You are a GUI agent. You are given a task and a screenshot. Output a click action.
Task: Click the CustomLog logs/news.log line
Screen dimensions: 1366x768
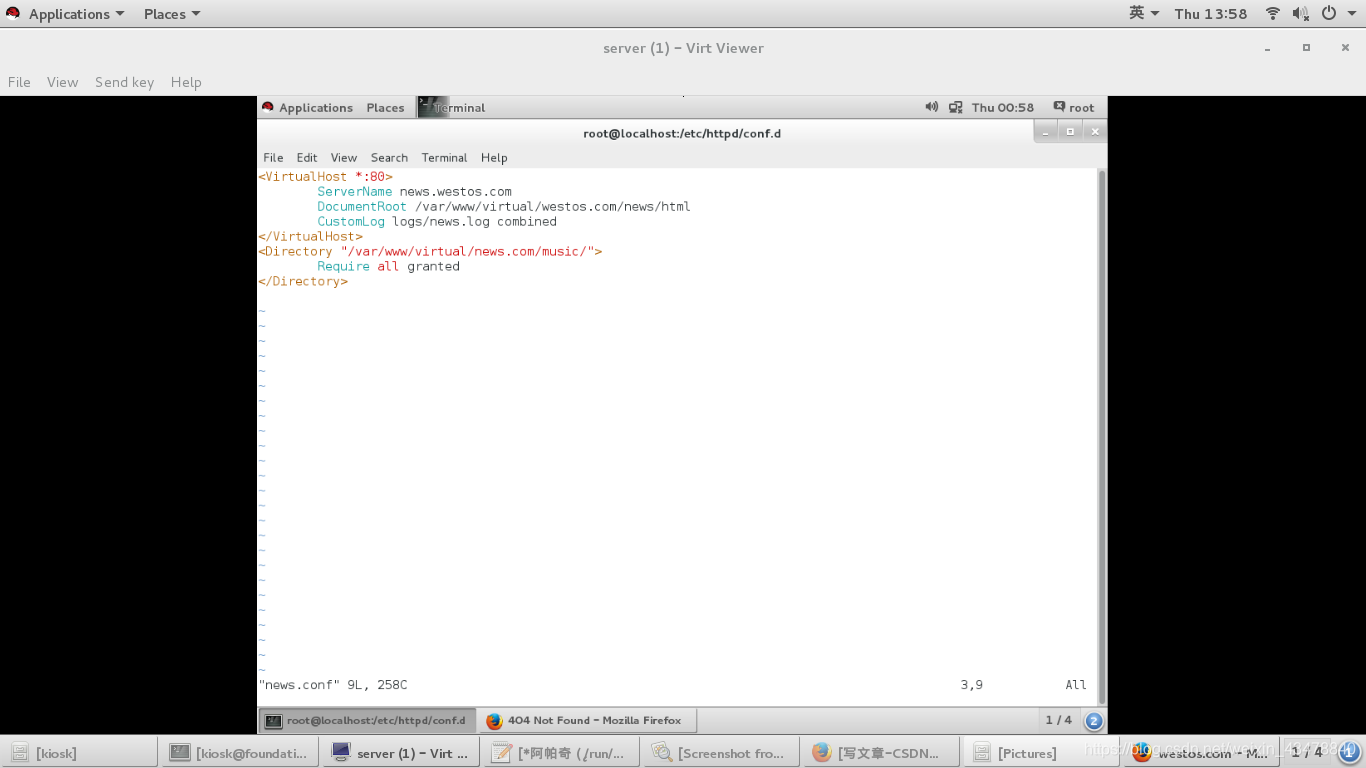tap(437, 222)
